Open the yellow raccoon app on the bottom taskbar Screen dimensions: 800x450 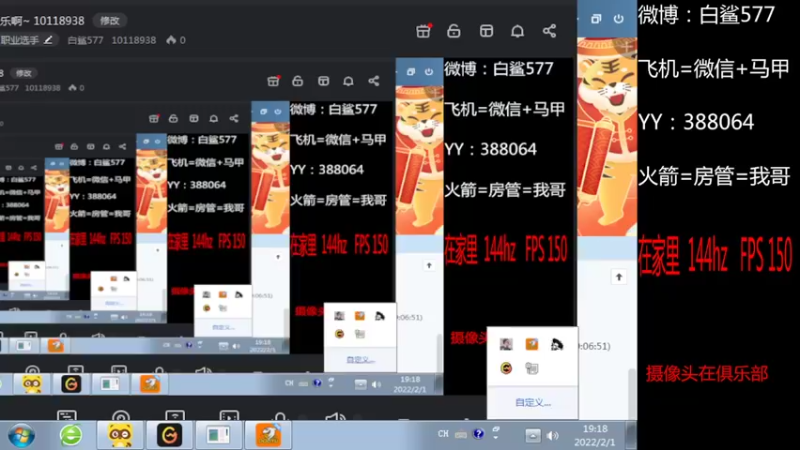pyautogui.click(x=120, y=435)
